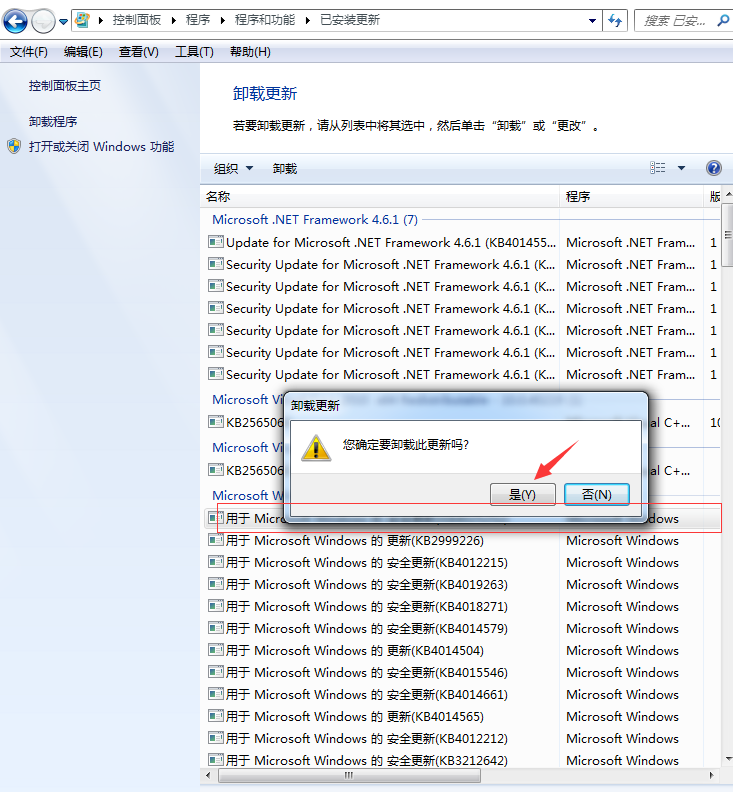Click the horizontal scroll right arrow
Screen dimensions: 733x792
tap(712, 775)
